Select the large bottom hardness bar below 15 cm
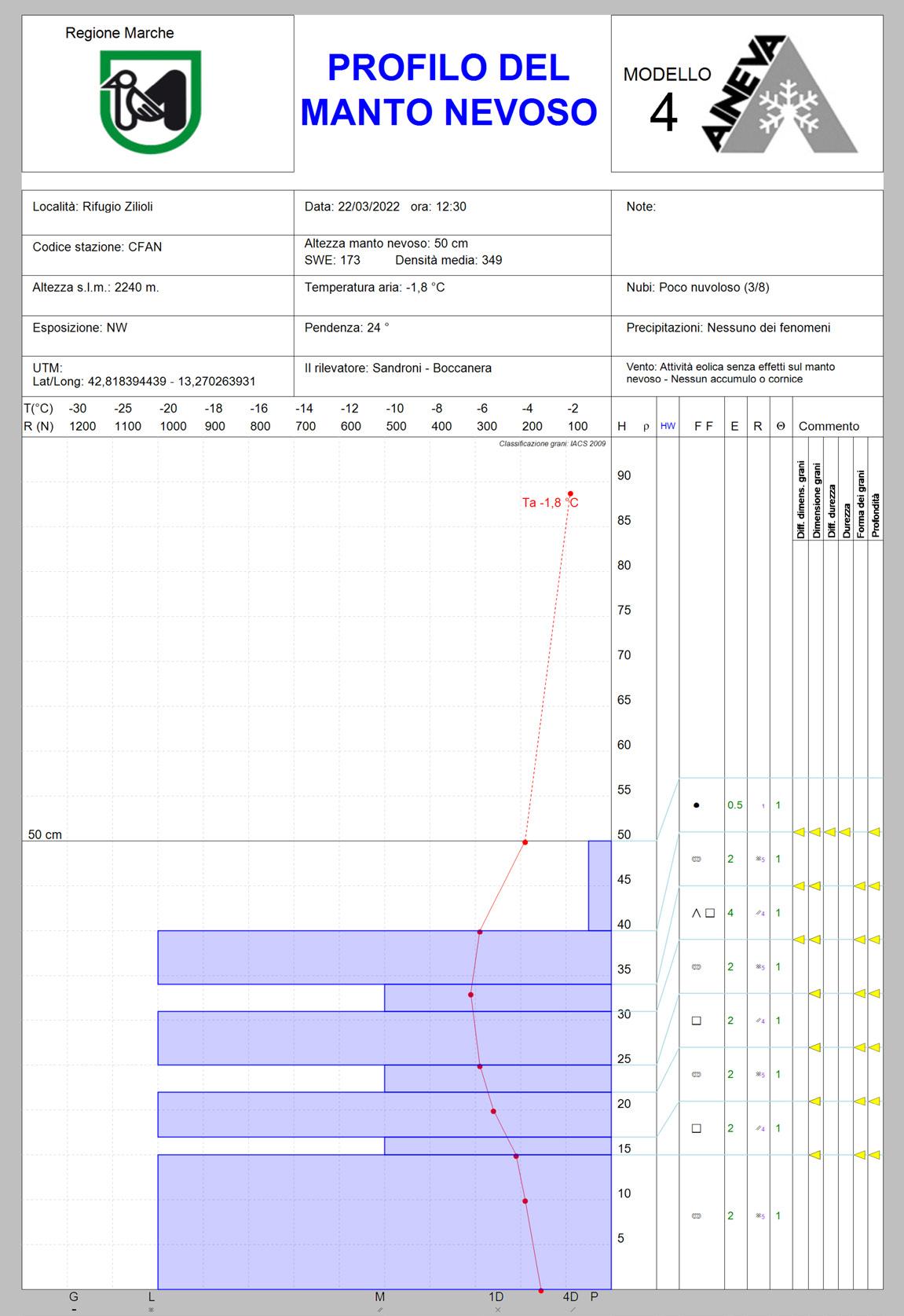Viewport: 904px width, 1316px height. point(384,1222)
